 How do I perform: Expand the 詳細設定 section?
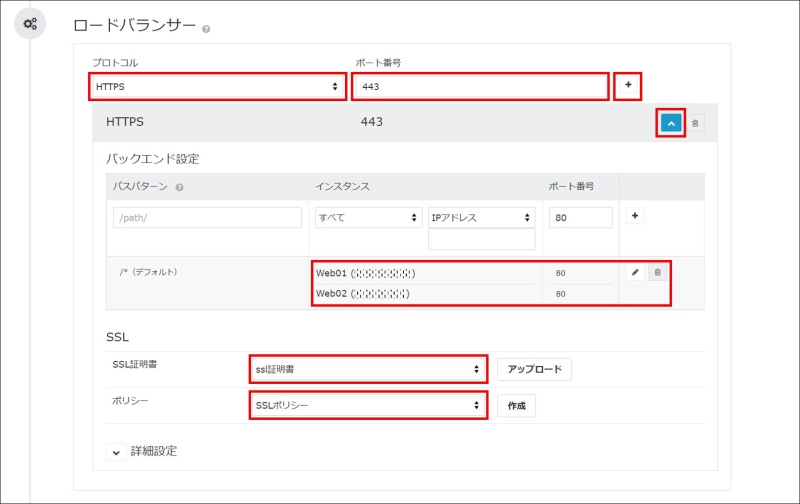pyautogui.click(x=115, y=451)
